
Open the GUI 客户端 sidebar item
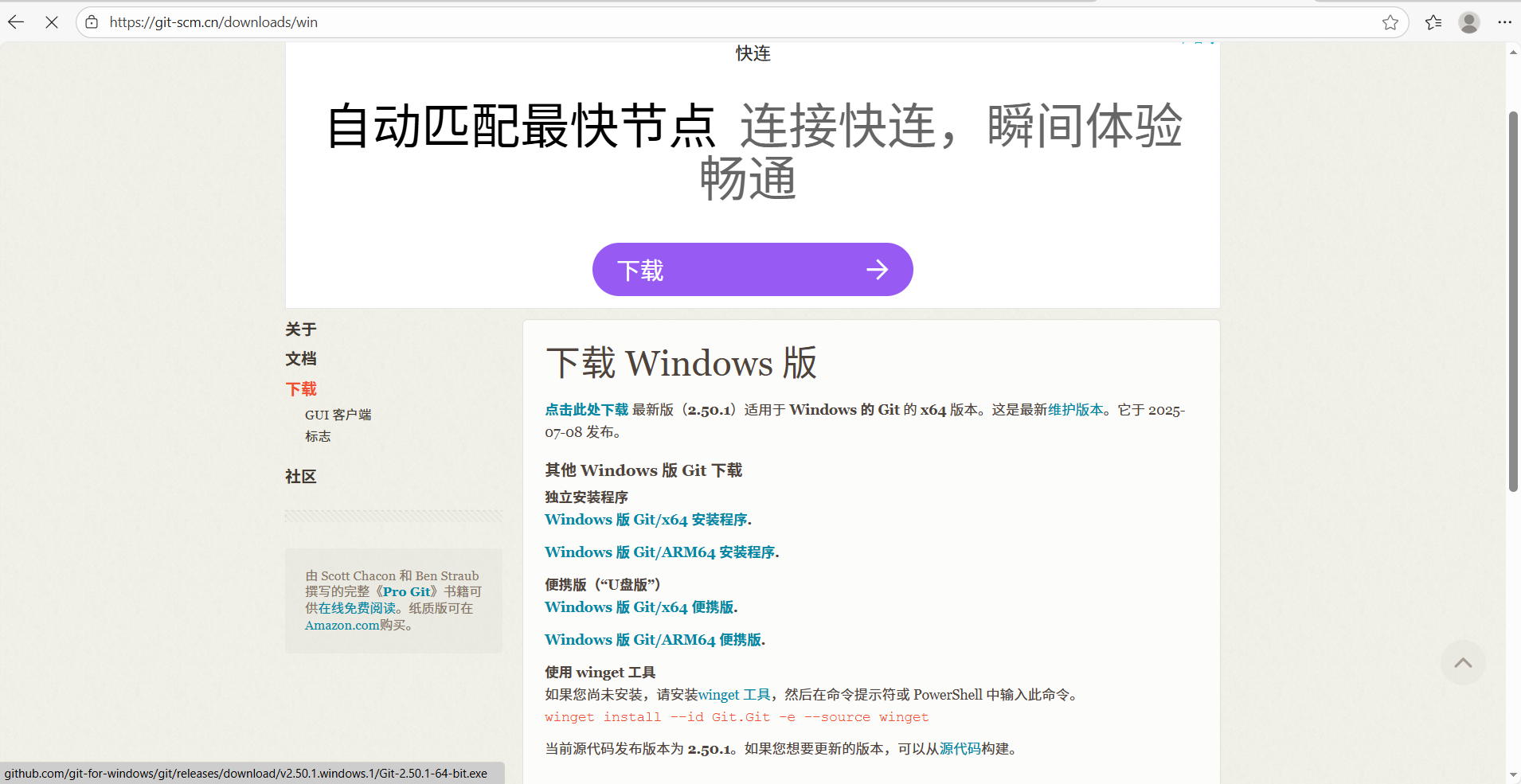[338, 415]
